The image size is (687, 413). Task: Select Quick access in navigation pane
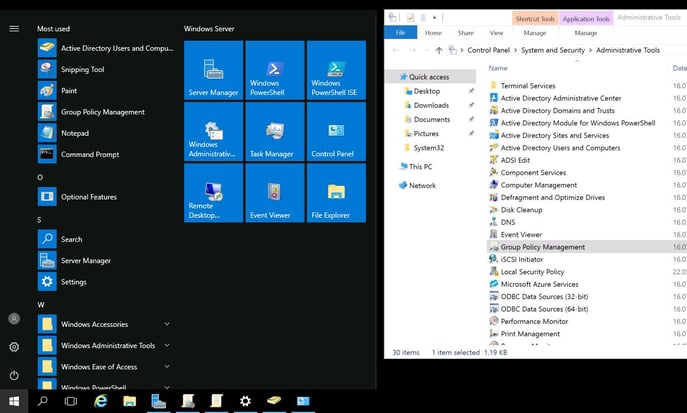coord(431,77)
